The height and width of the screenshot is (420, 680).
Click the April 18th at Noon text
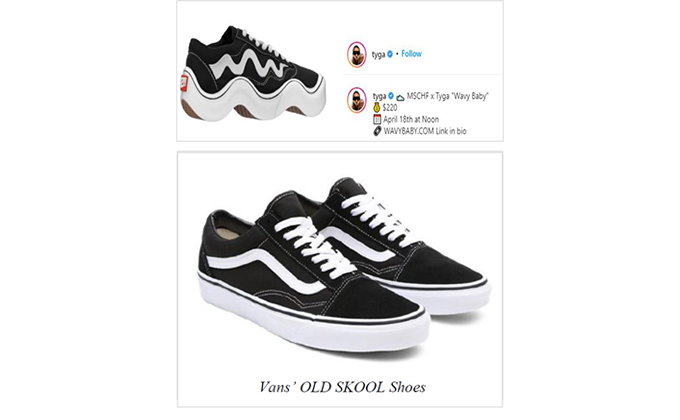pos(411,119)
